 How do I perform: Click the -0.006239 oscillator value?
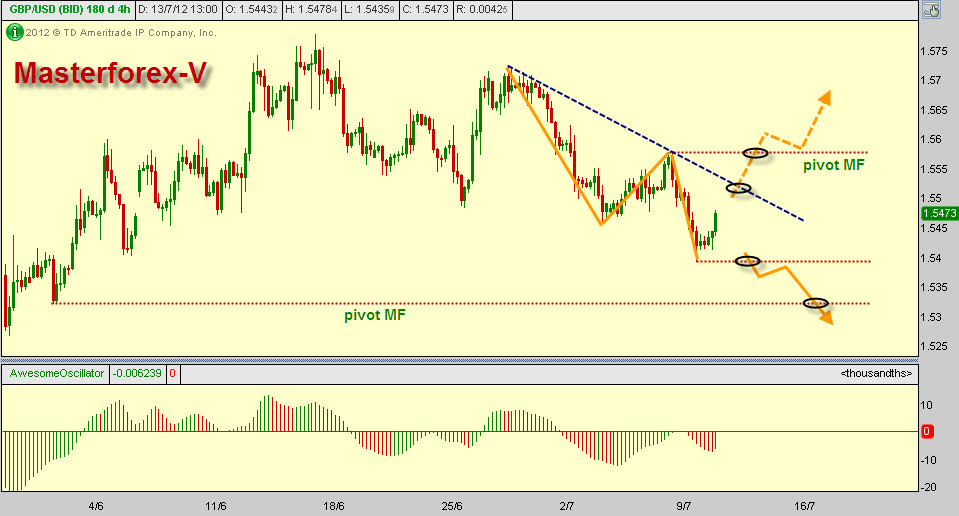click(138, 374)
